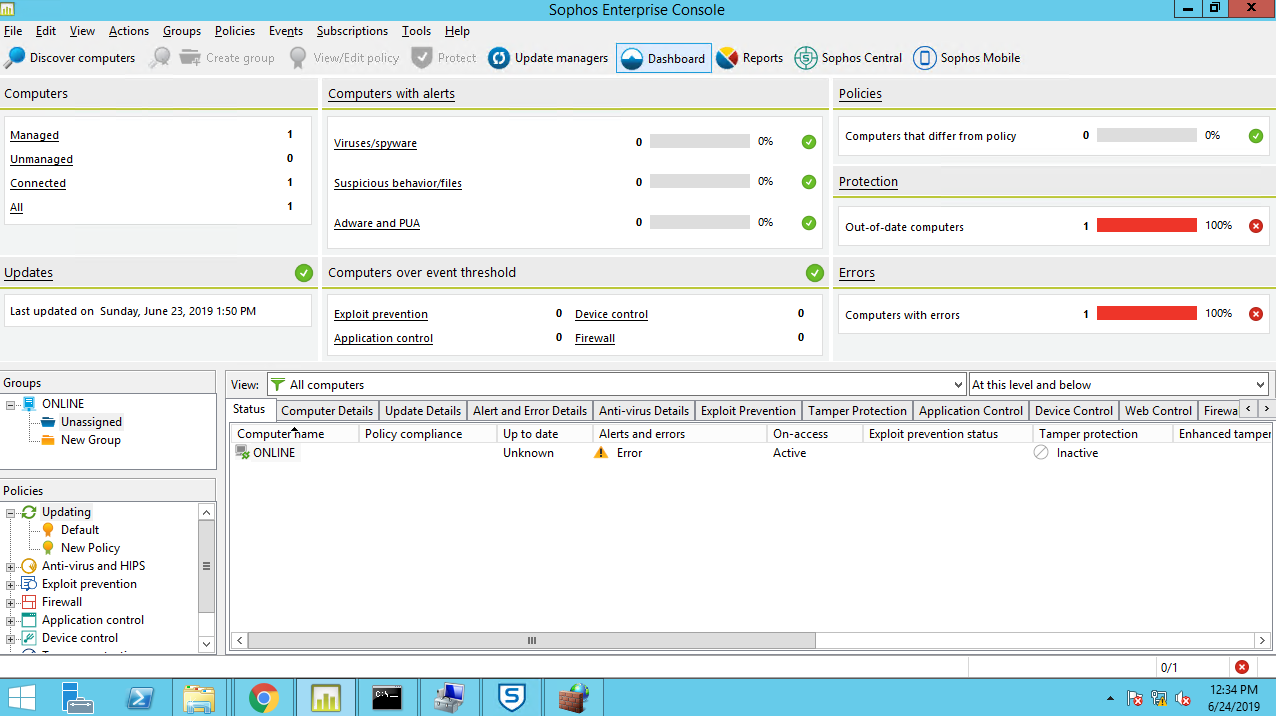Click the View/Edit policy toolbar icon
The image size is (1276, 716).
tap(298, 58)
